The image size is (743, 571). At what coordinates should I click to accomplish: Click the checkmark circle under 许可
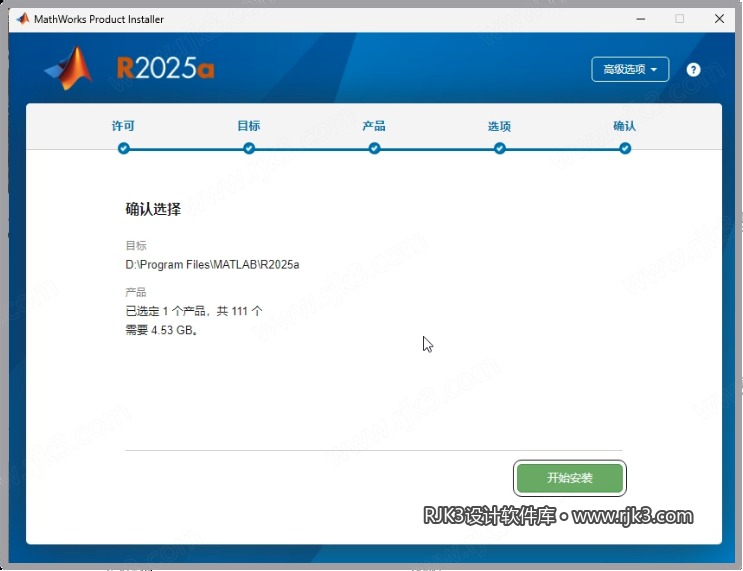click(124, 149)
